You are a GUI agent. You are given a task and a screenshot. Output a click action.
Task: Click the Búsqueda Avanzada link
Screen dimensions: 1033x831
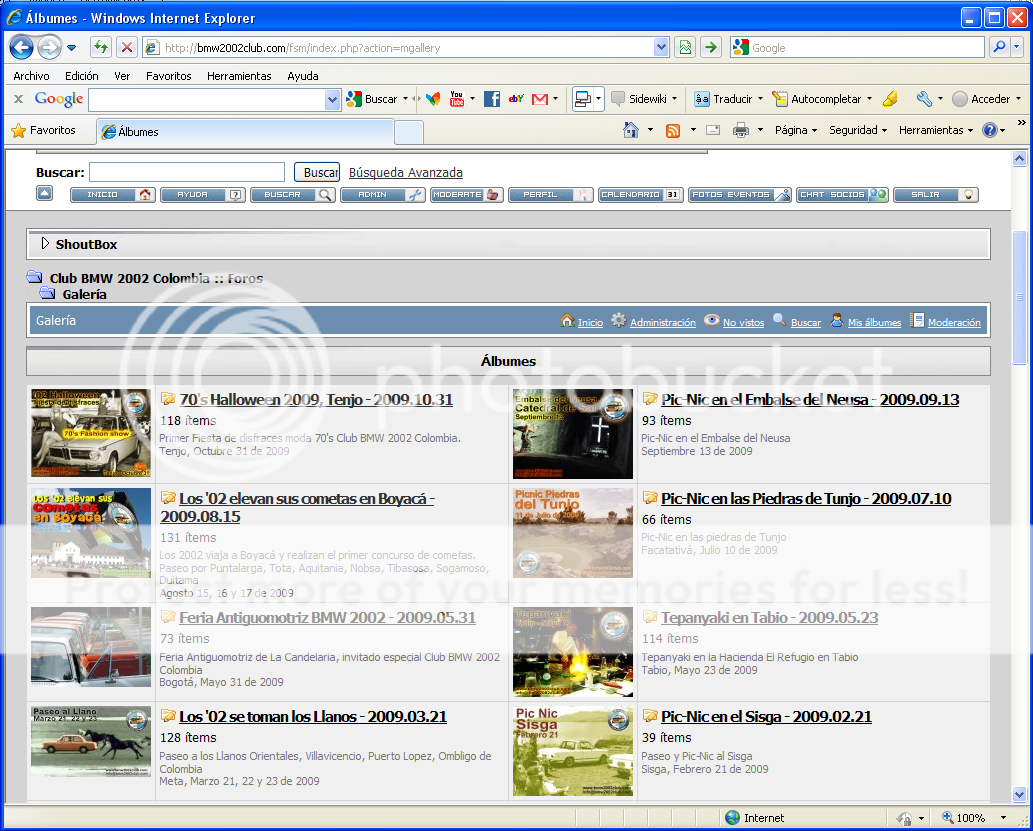[405, 173]
